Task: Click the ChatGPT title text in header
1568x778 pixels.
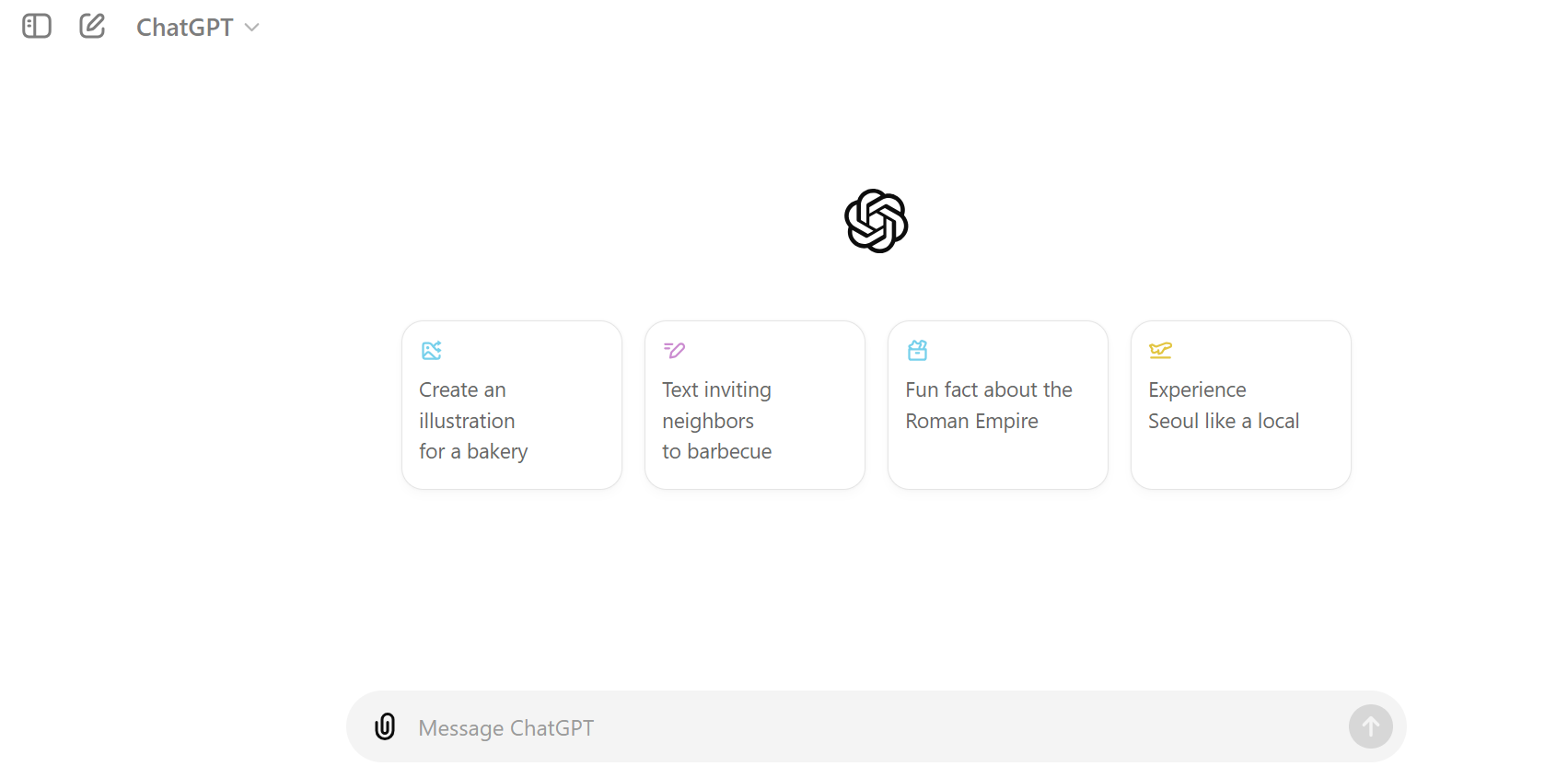Action: tap(184, 28)
